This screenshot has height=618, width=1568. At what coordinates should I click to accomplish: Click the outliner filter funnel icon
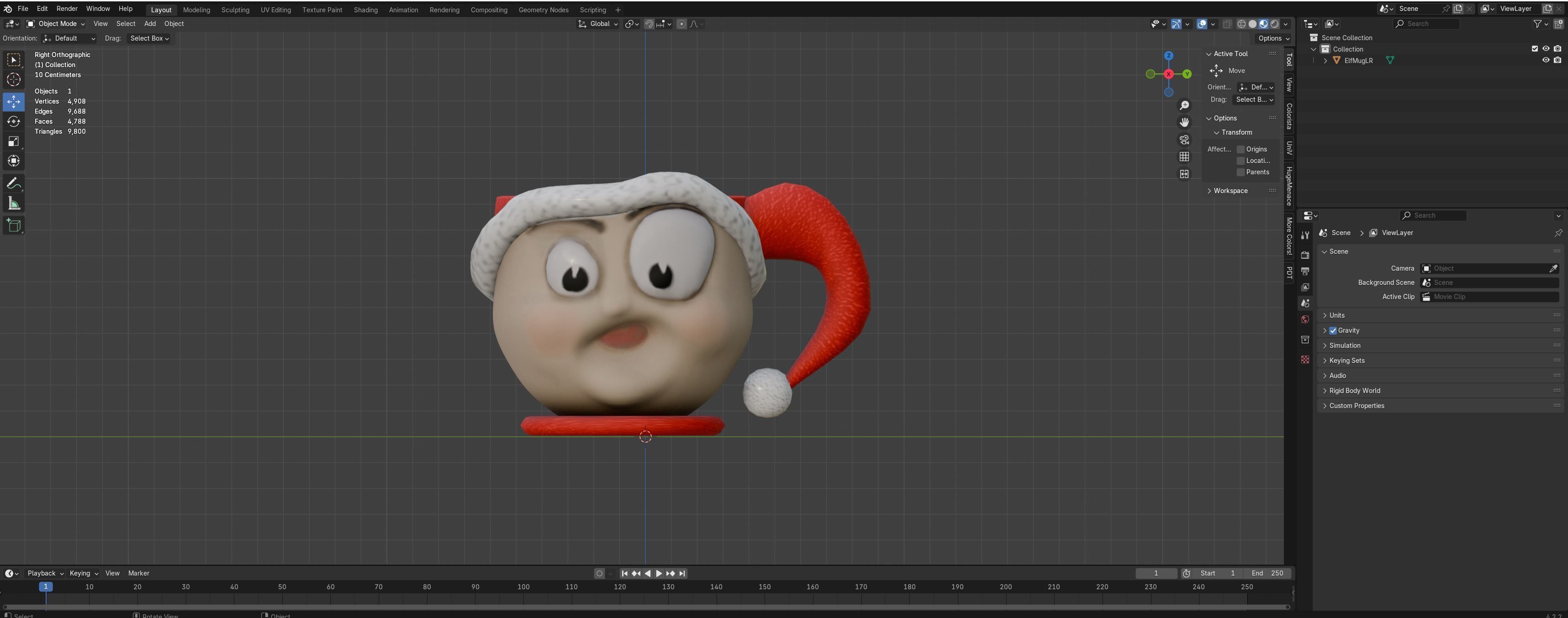(1537, 24)
